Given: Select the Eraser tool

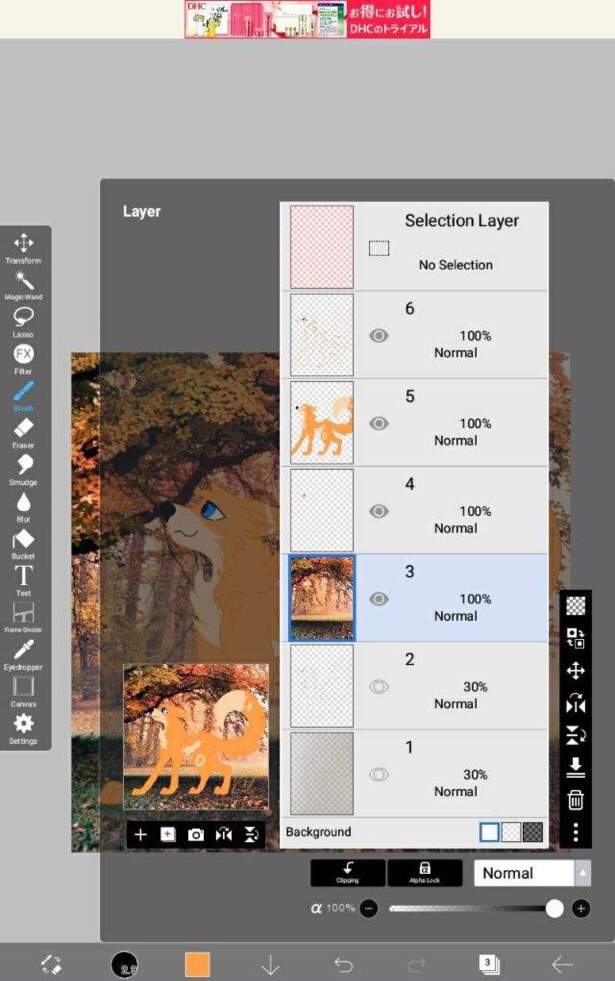Looking at the screenshot, I should click(x=24, y=433).
